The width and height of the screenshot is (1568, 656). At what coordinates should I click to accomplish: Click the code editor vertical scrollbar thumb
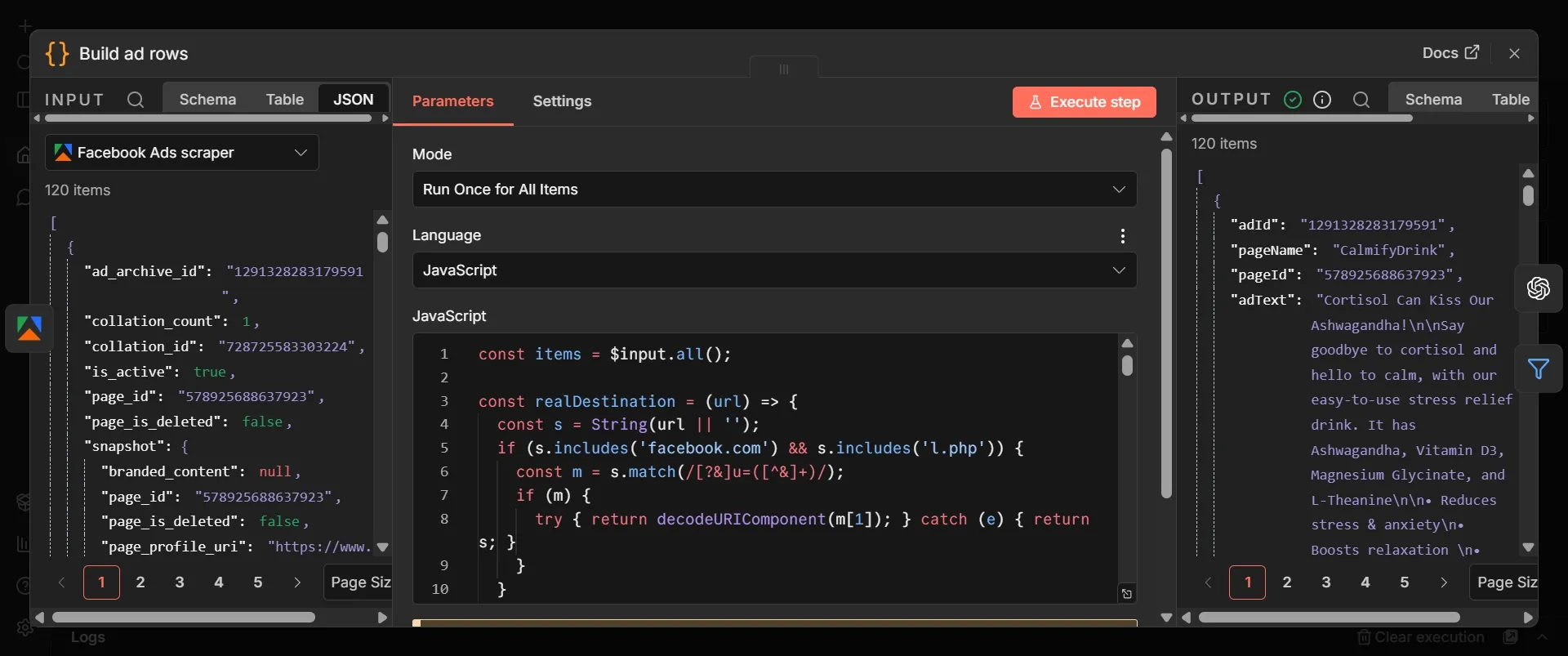tap(1127, 366)
